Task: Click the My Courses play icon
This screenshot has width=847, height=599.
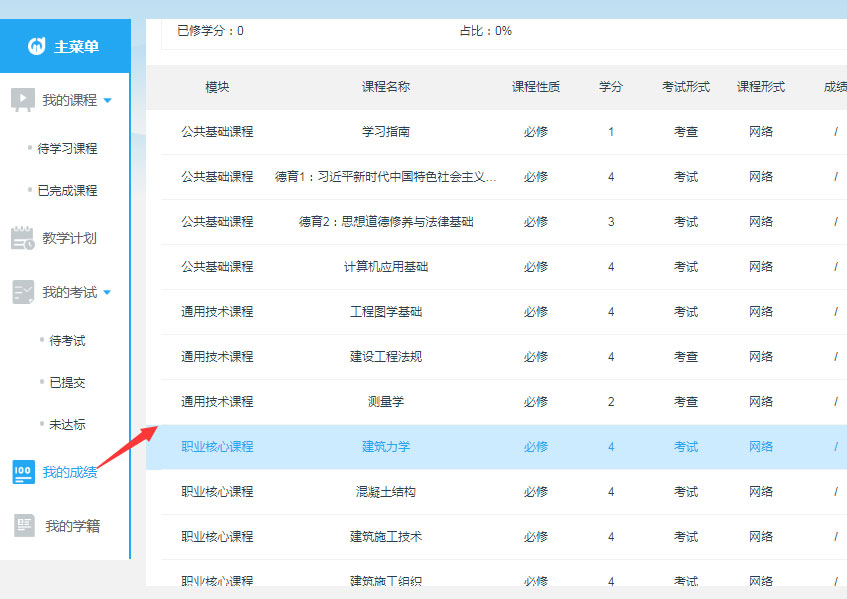Action: point(22,99)
